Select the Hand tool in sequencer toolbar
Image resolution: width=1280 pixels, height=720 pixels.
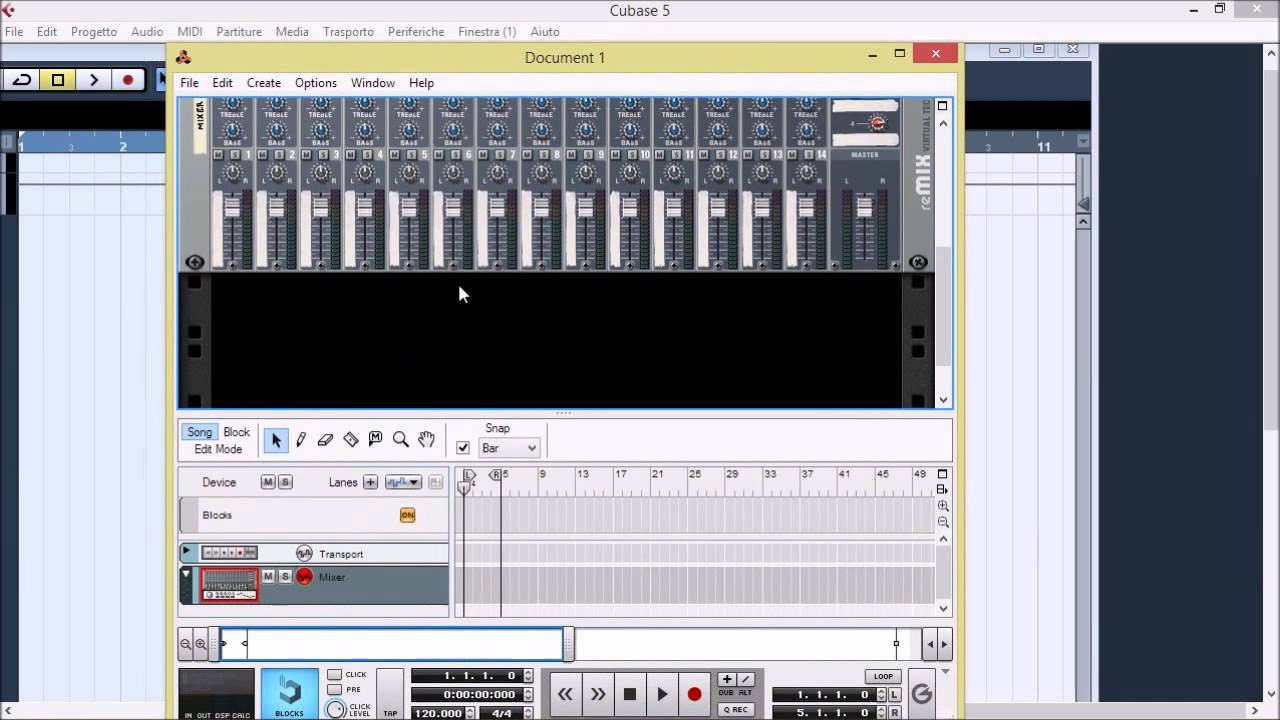426,440
